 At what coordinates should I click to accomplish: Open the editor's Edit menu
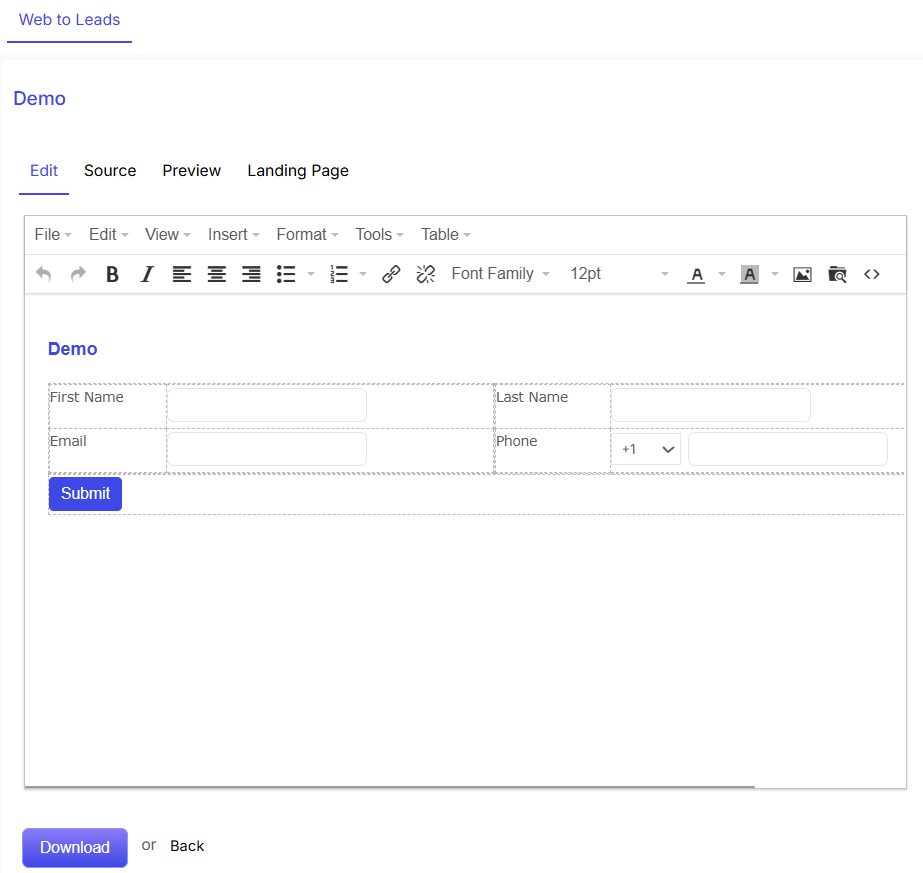pos(108,235)
